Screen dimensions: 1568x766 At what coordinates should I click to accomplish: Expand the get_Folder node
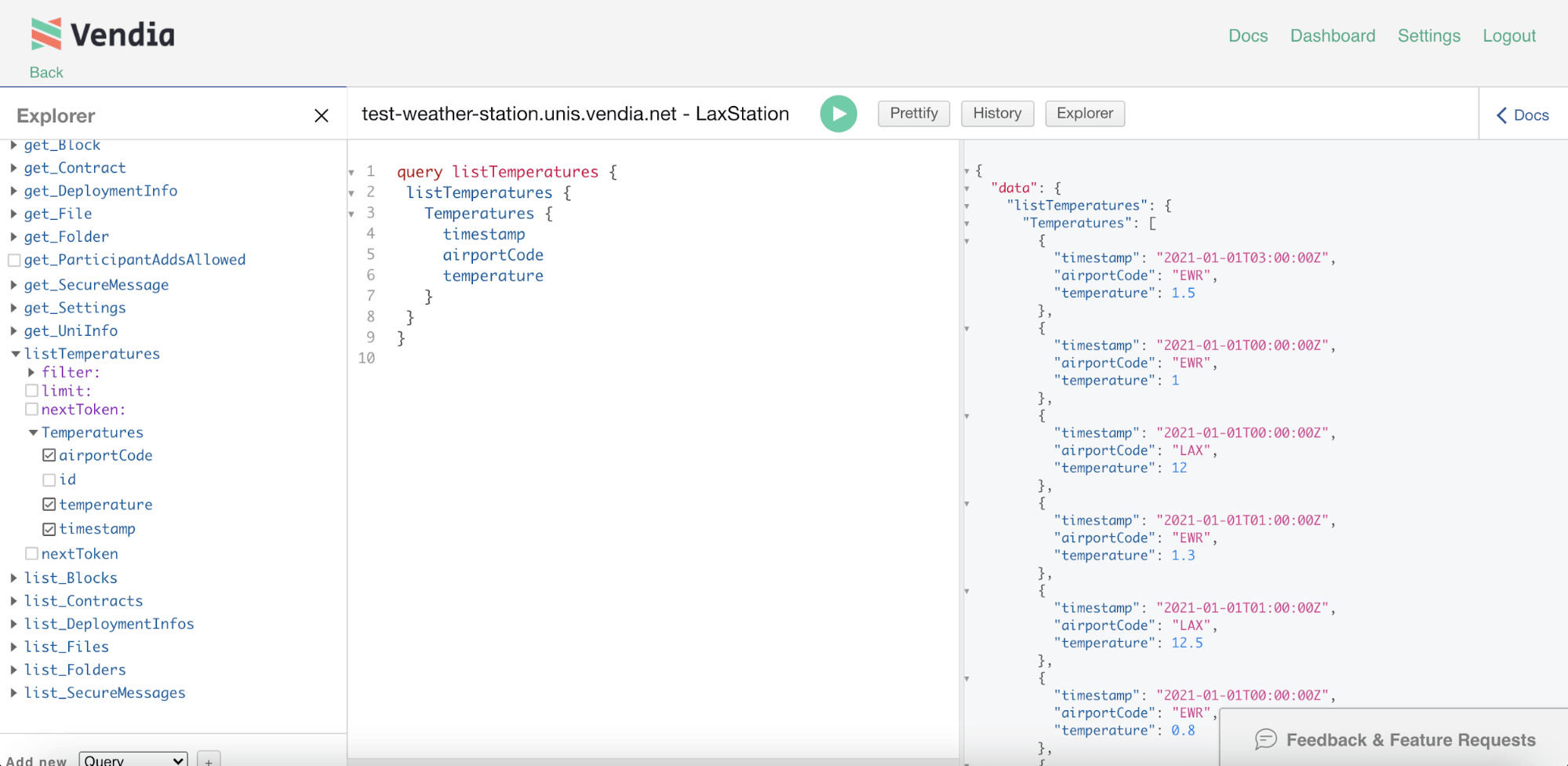click(13, 236)
